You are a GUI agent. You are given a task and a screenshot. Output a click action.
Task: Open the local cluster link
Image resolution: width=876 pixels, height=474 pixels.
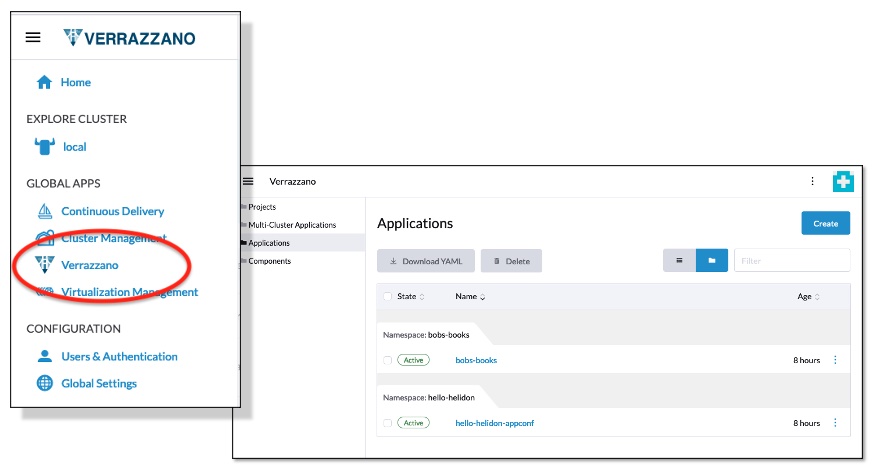click(x=74, y=147)
